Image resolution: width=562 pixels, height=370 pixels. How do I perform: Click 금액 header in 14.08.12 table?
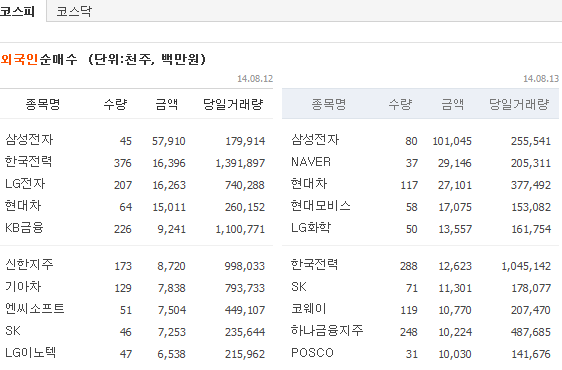point(167,104)
